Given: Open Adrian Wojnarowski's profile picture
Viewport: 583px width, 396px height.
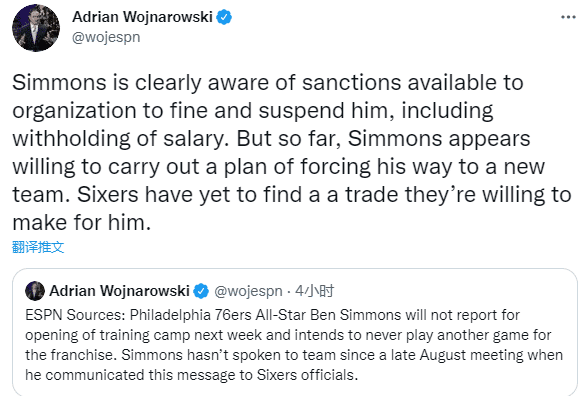Looking at the screenshot, I should coord(36,28).
